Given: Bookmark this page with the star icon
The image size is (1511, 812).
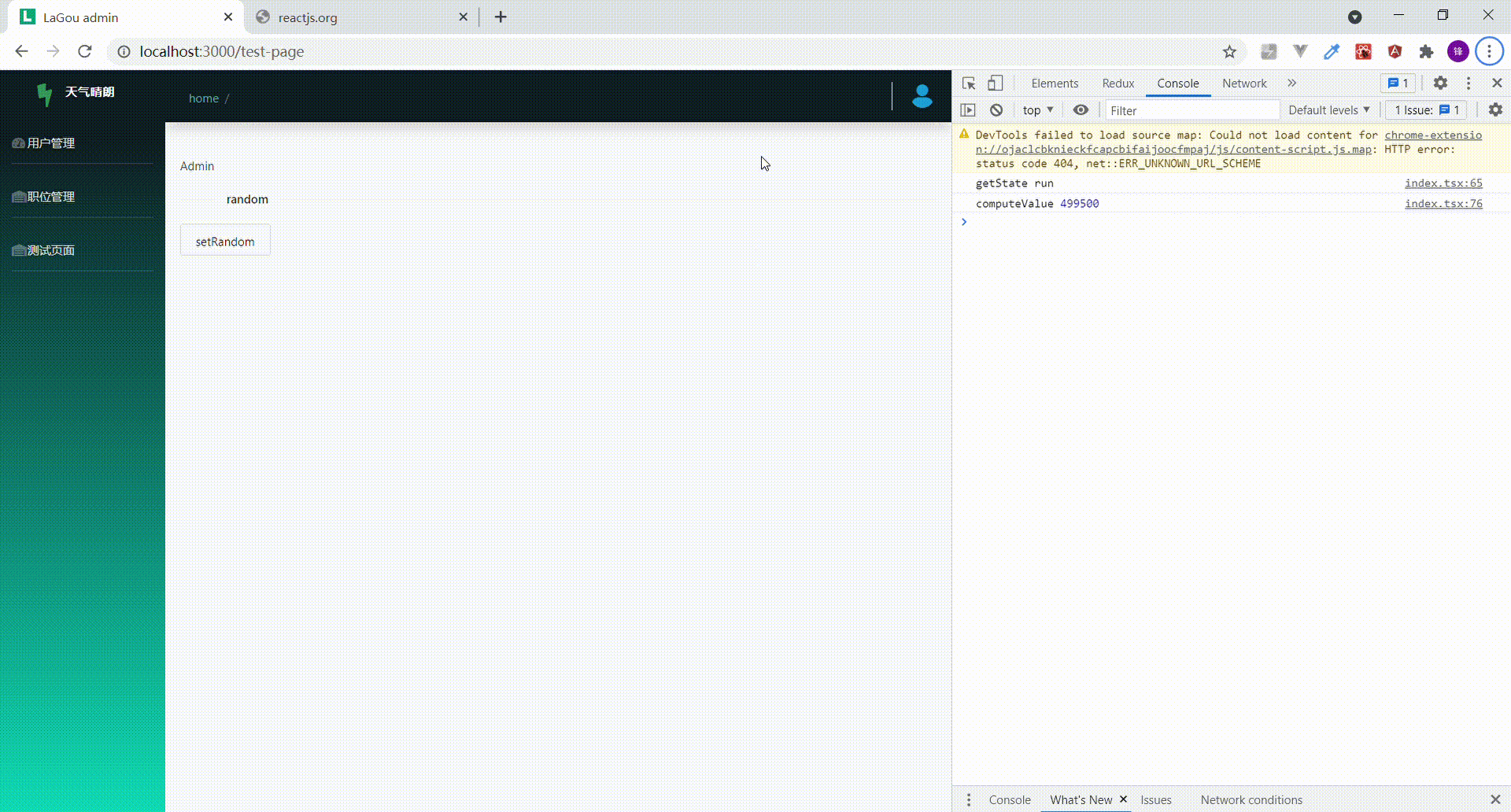Looking at the screenshot, I should click(1229, 52).
